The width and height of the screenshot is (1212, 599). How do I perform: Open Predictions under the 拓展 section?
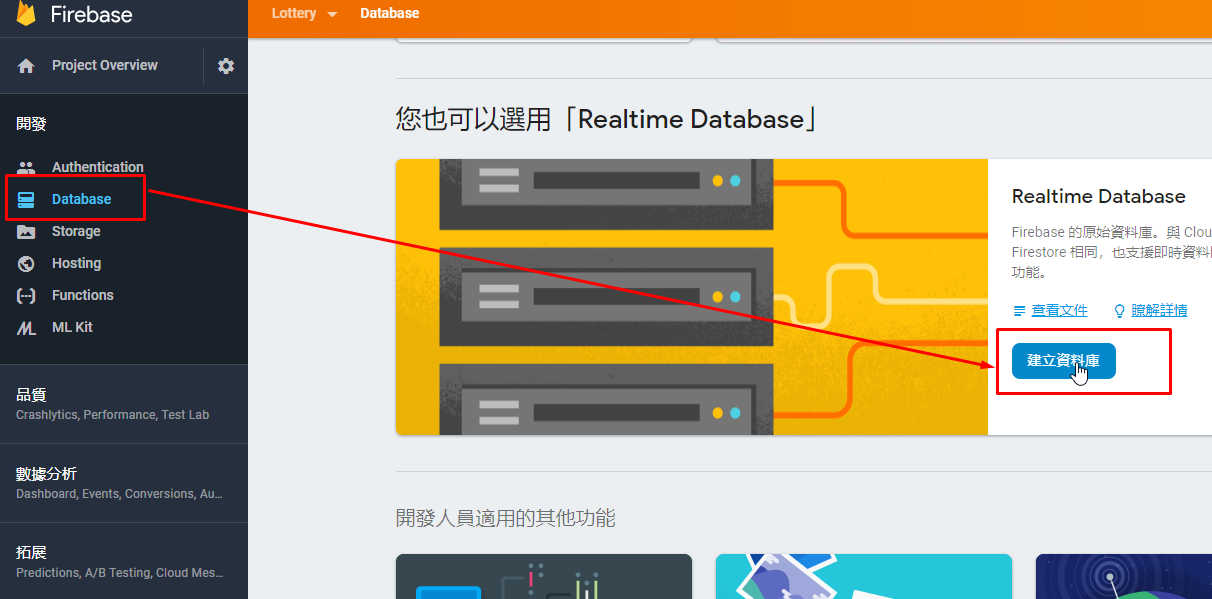(x=48, y=574)
